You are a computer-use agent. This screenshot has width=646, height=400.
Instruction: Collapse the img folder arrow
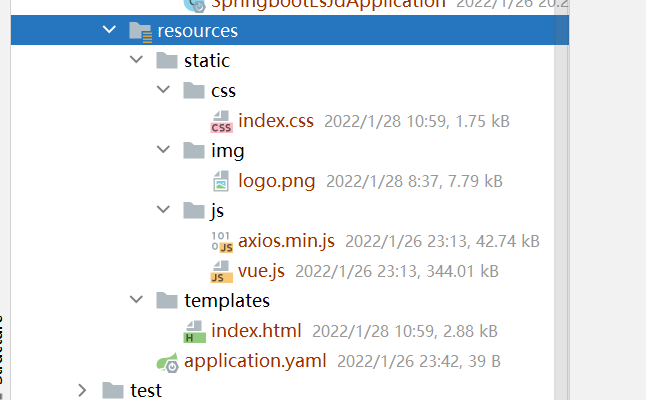[163, 151]
